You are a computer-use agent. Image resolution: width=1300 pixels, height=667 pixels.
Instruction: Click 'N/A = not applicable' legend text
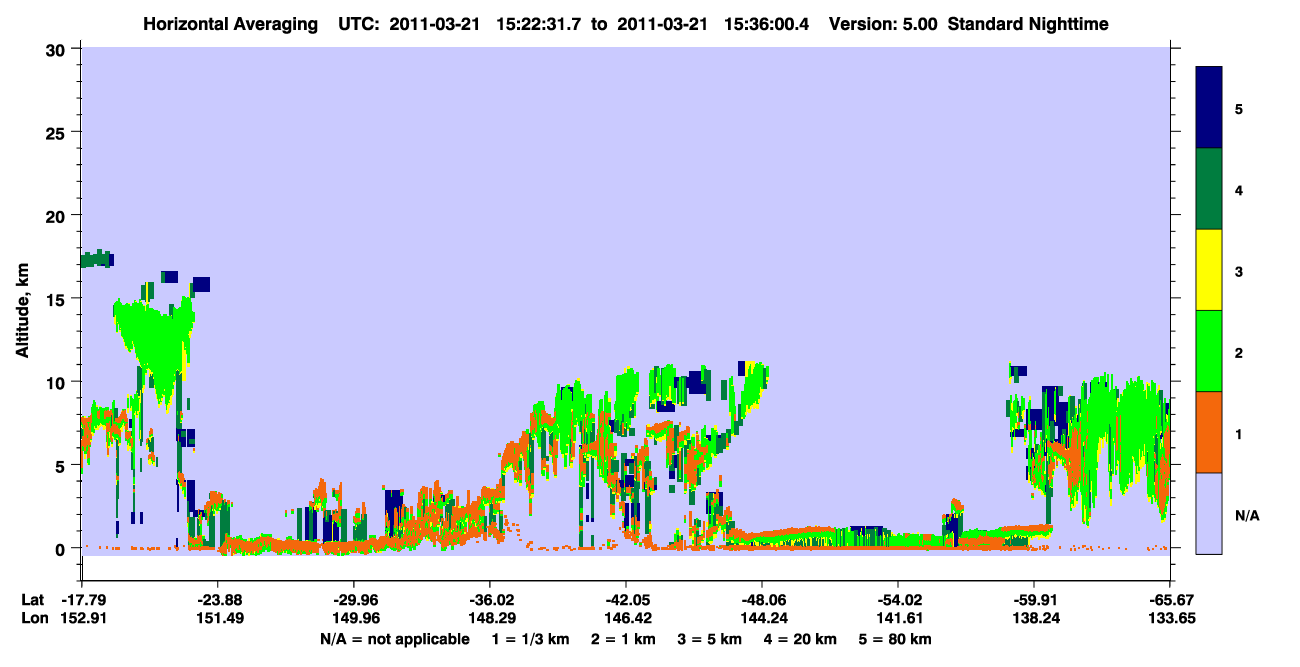tap(394, 639)
